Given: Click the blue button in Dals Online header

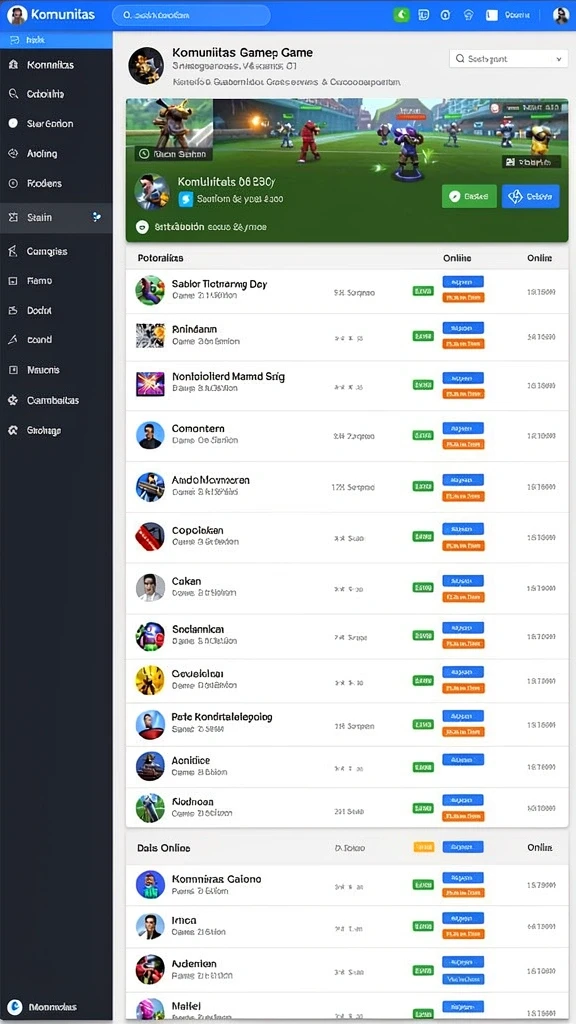Looking at the screenshot, I should coord(463,847).
